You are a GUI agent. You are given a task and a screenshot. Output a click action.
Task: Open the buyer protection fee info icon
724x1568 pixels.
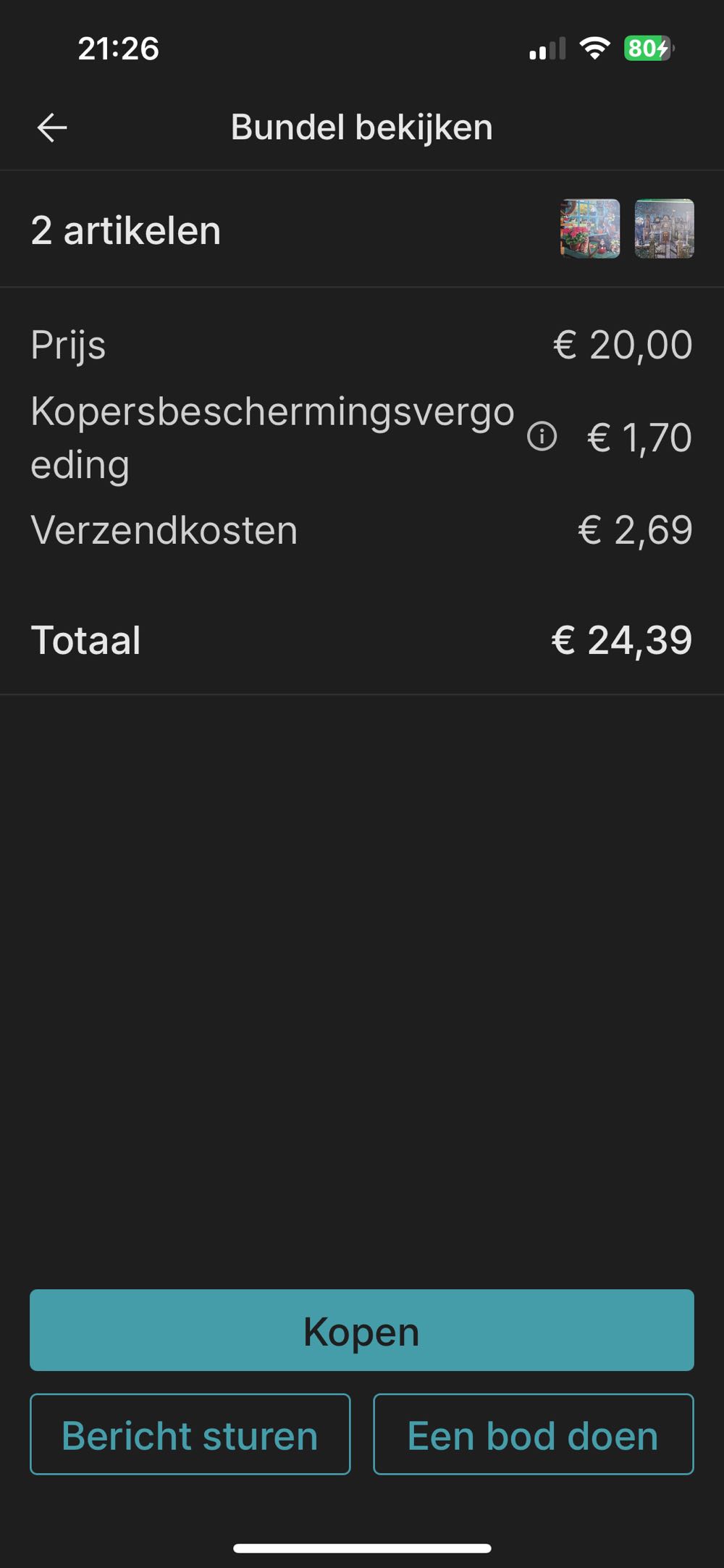(542, 437)
